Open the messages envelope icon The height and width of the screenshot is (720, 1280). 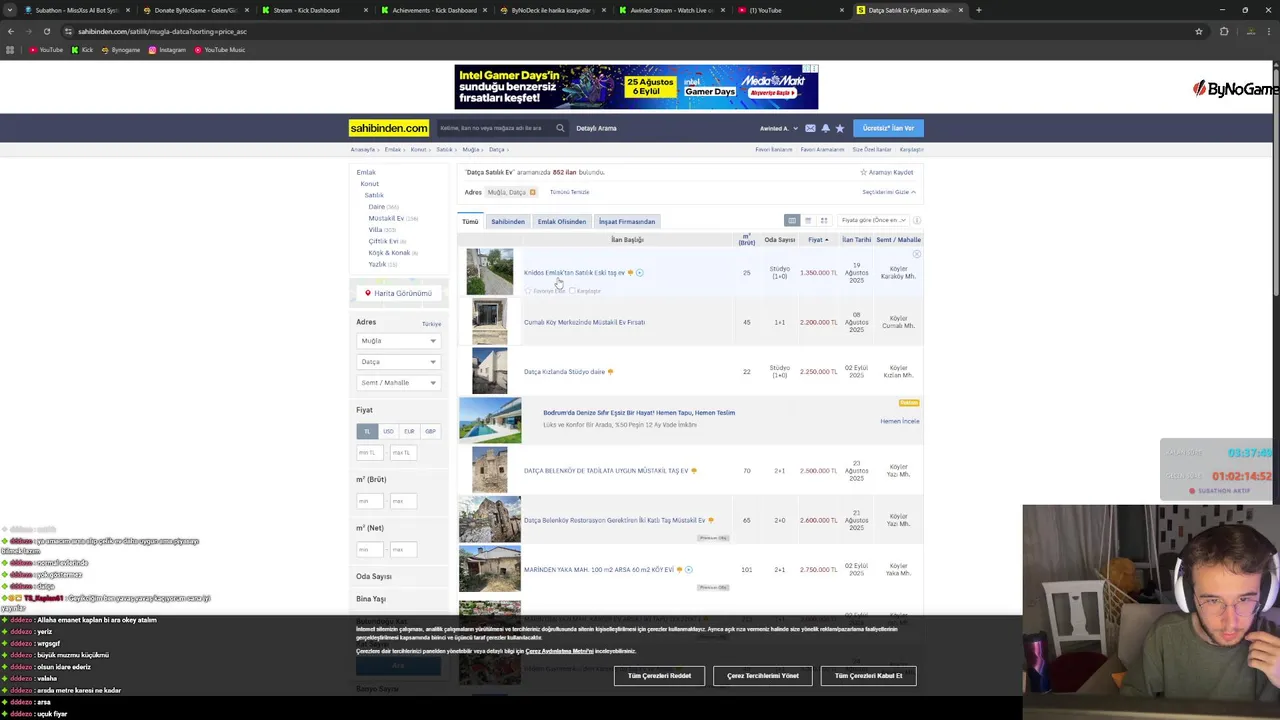coord(810,128)
